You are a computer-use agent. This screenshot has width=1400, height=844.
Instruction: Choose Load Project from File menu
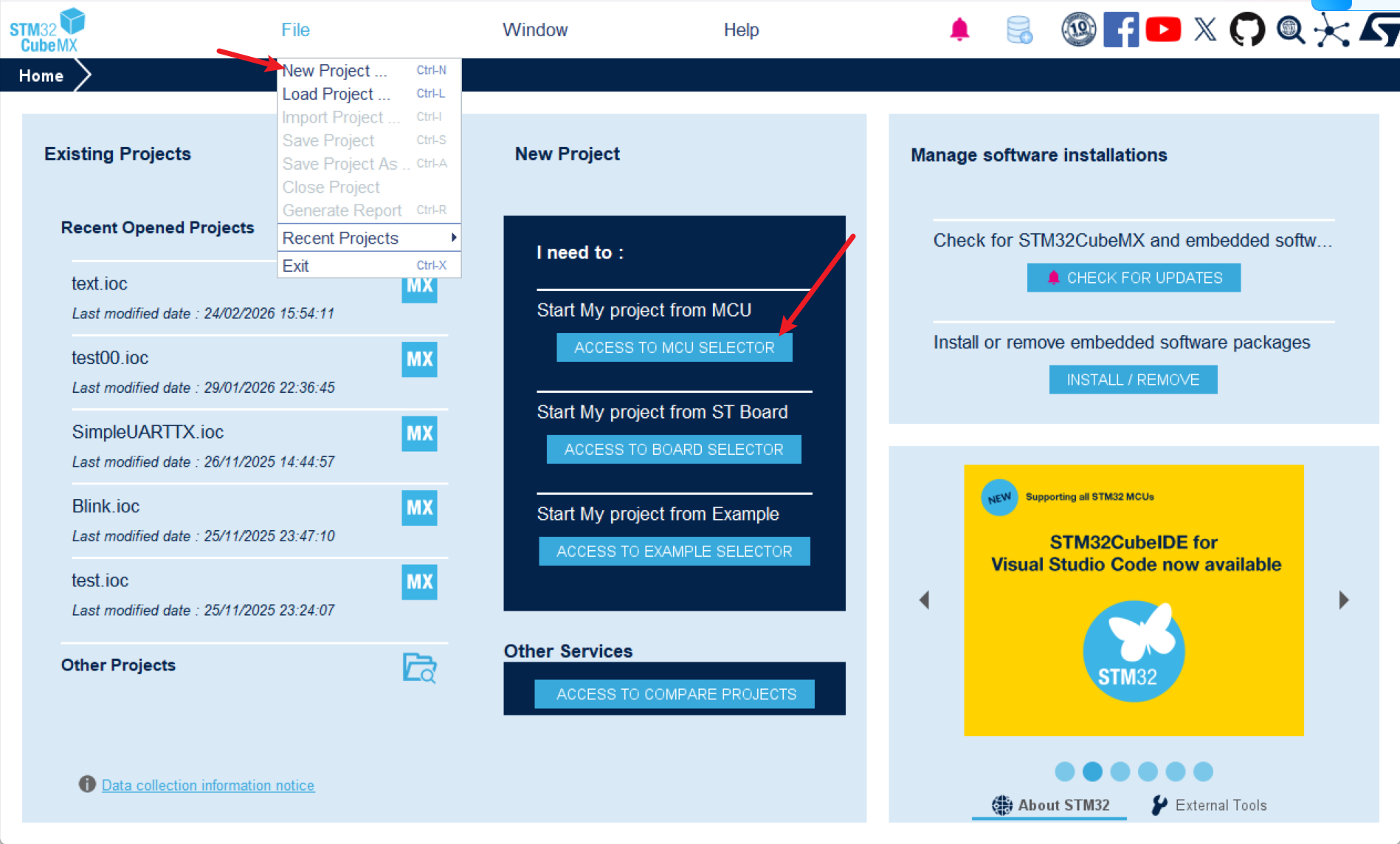(369, 94)
